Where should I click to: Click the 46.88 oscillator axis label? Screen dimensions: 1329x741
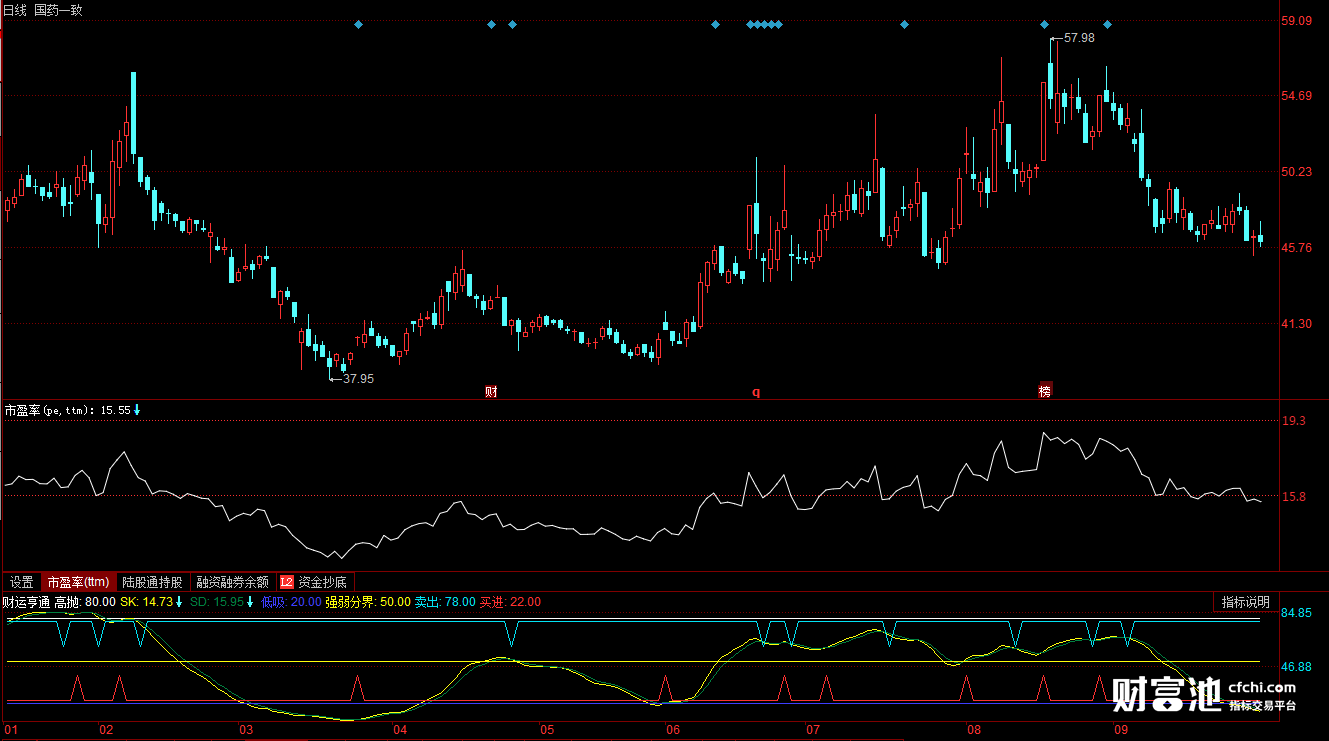point(1297,666)
